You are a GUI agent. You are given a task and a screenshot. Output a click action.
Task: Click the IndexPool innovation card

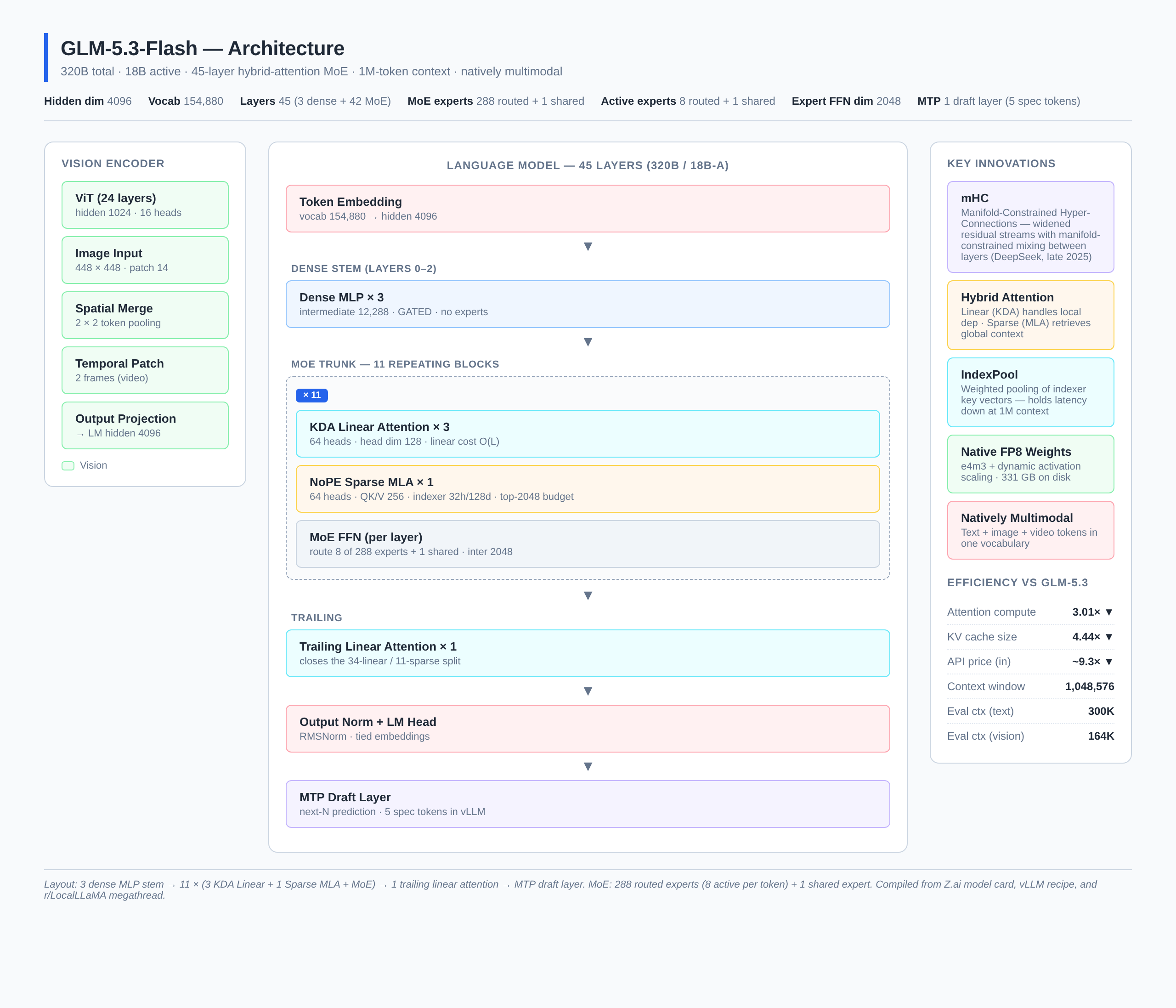click(x=1030, y=392)
